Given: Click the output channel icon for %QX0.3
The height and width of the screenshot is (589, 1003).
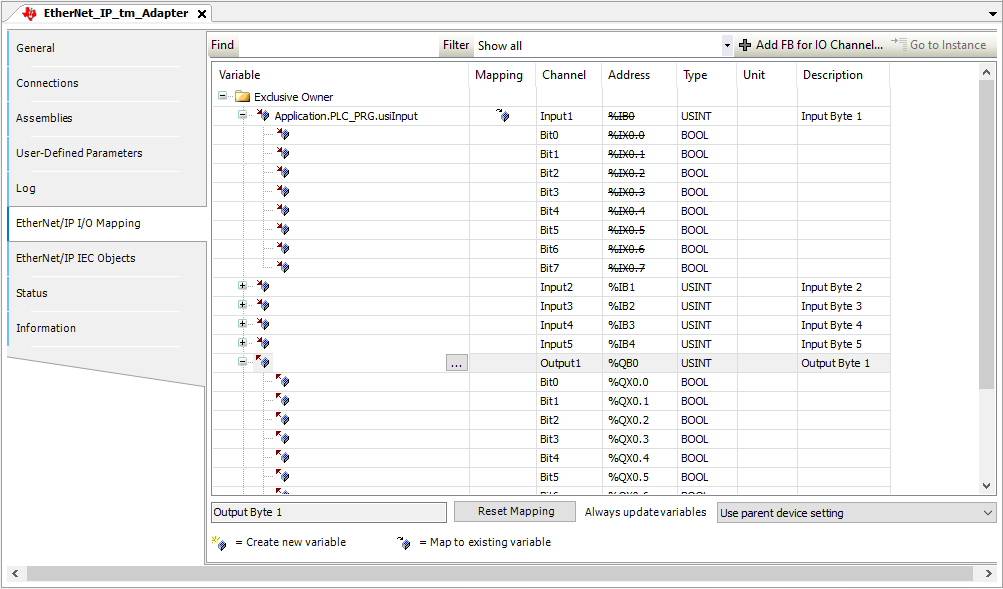Looking at the screenshot, I should coord(282,439).
